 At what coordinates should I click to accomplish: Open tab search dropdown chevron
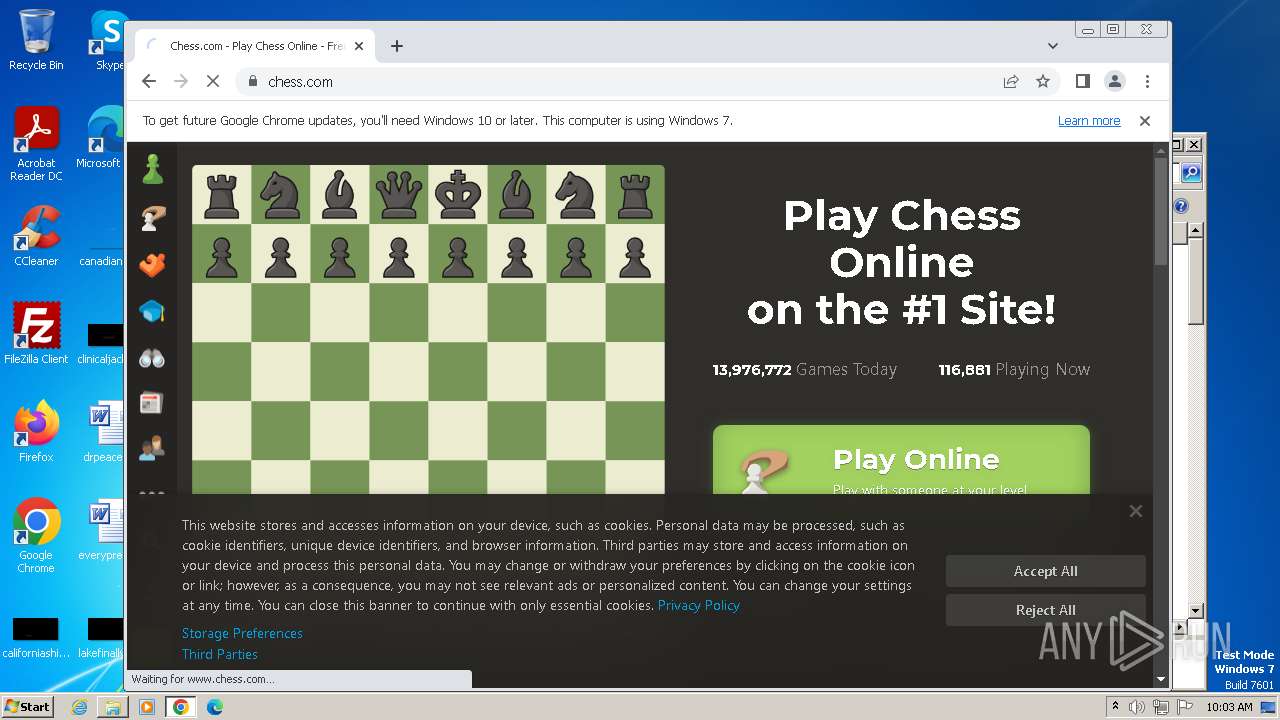pyautogui.click(x=1052, y=46)
